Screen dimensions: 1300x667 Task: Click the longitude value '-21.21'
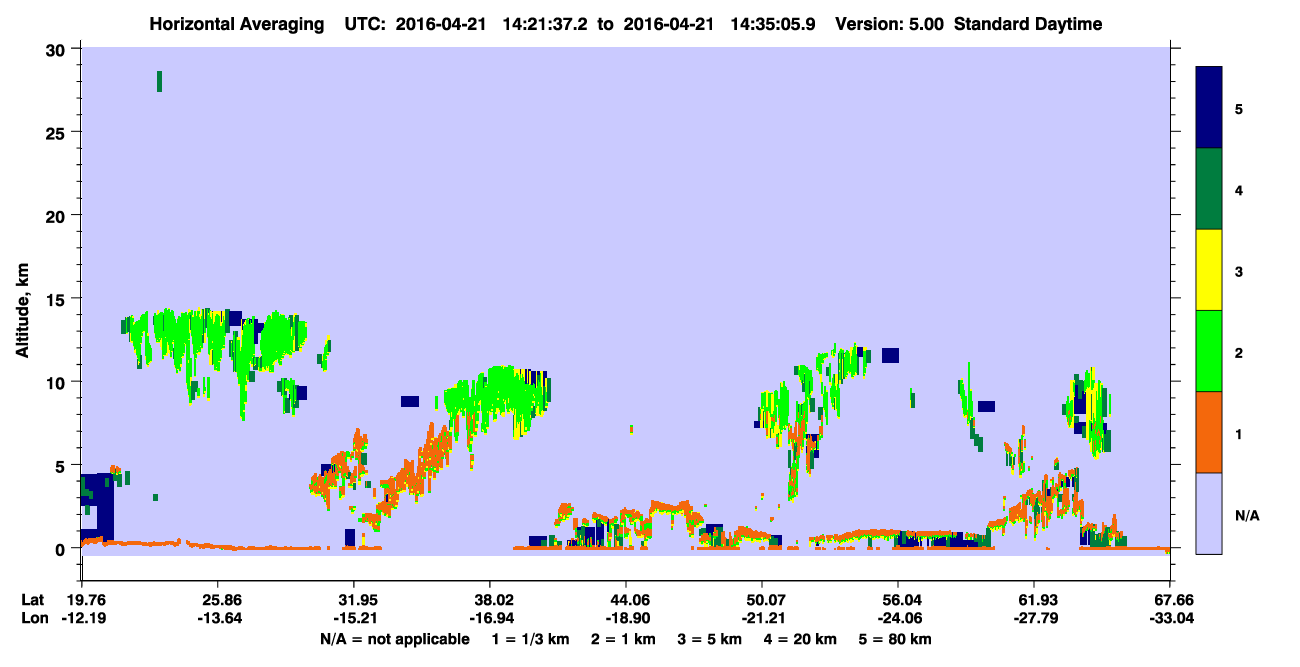pos(762,617)
